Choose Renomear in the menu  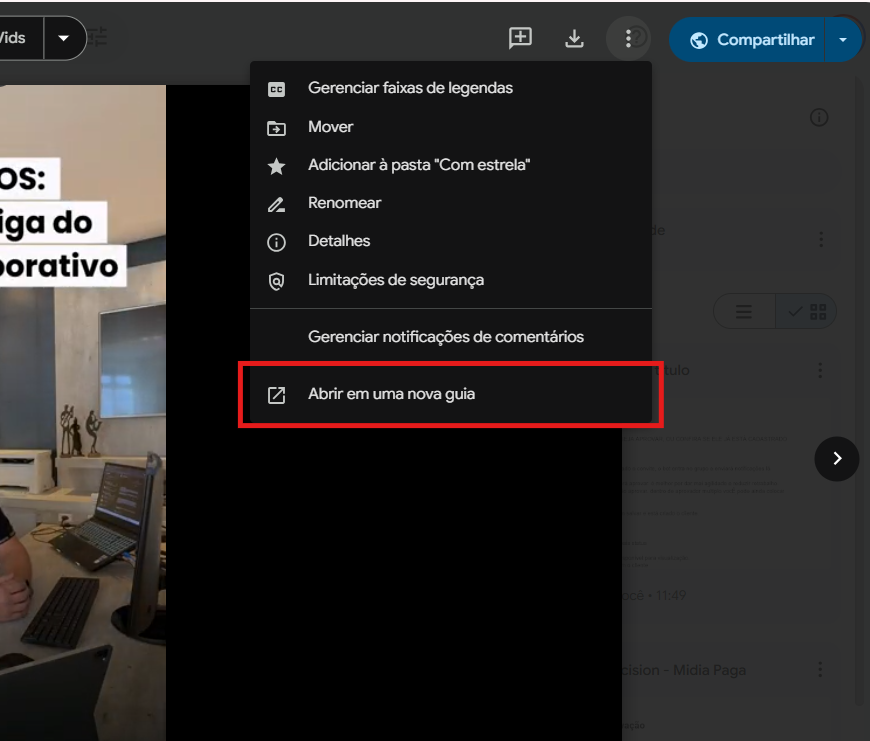pos(344,203)
